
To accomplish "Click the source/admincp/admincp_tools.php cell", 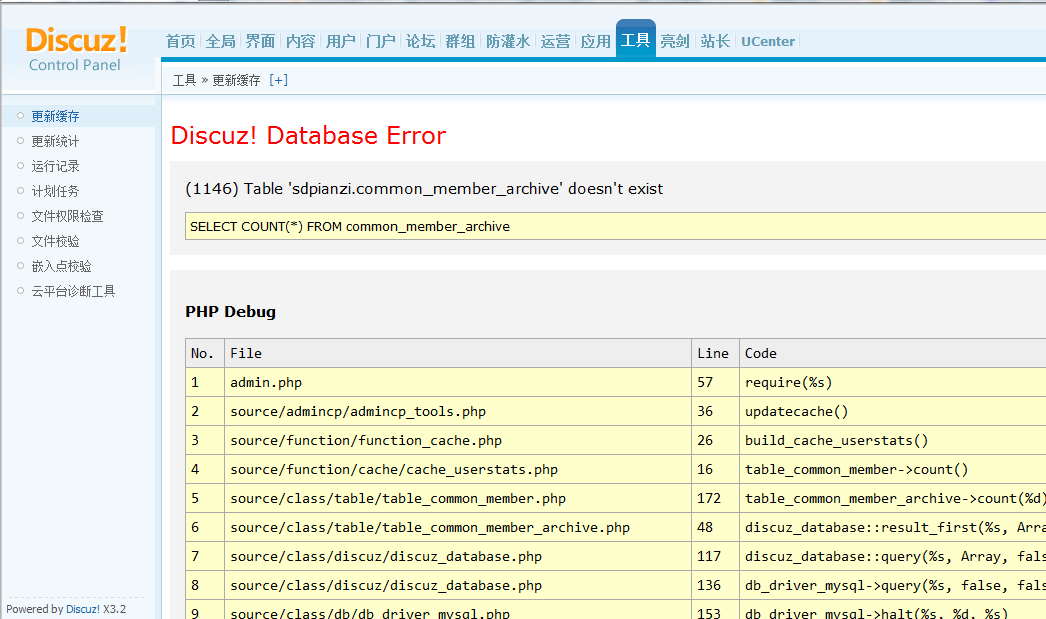I will tap(458, 412).
